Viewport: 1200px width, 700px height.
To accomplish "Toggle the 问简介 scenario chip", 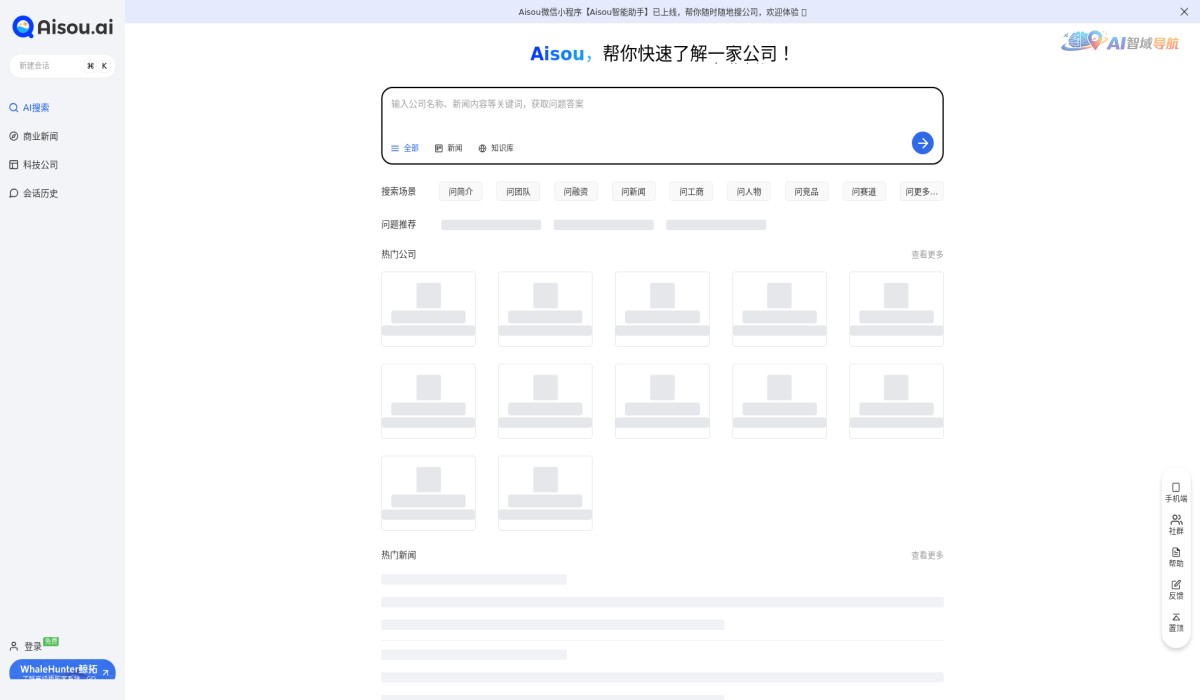I will pos(460,191).
